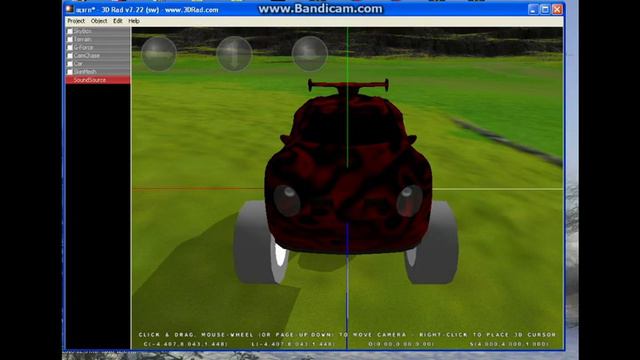Click the third viewport sphere control
640x360 pixels.
[309, 54]
